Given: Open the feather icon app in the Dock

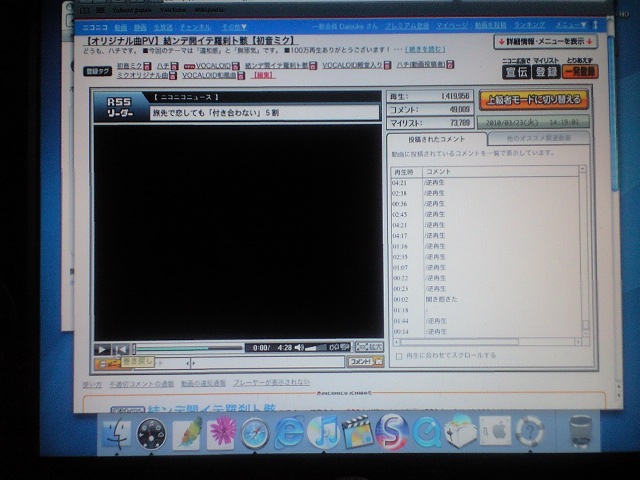Looking at the screenshot, I should point(187,433).
